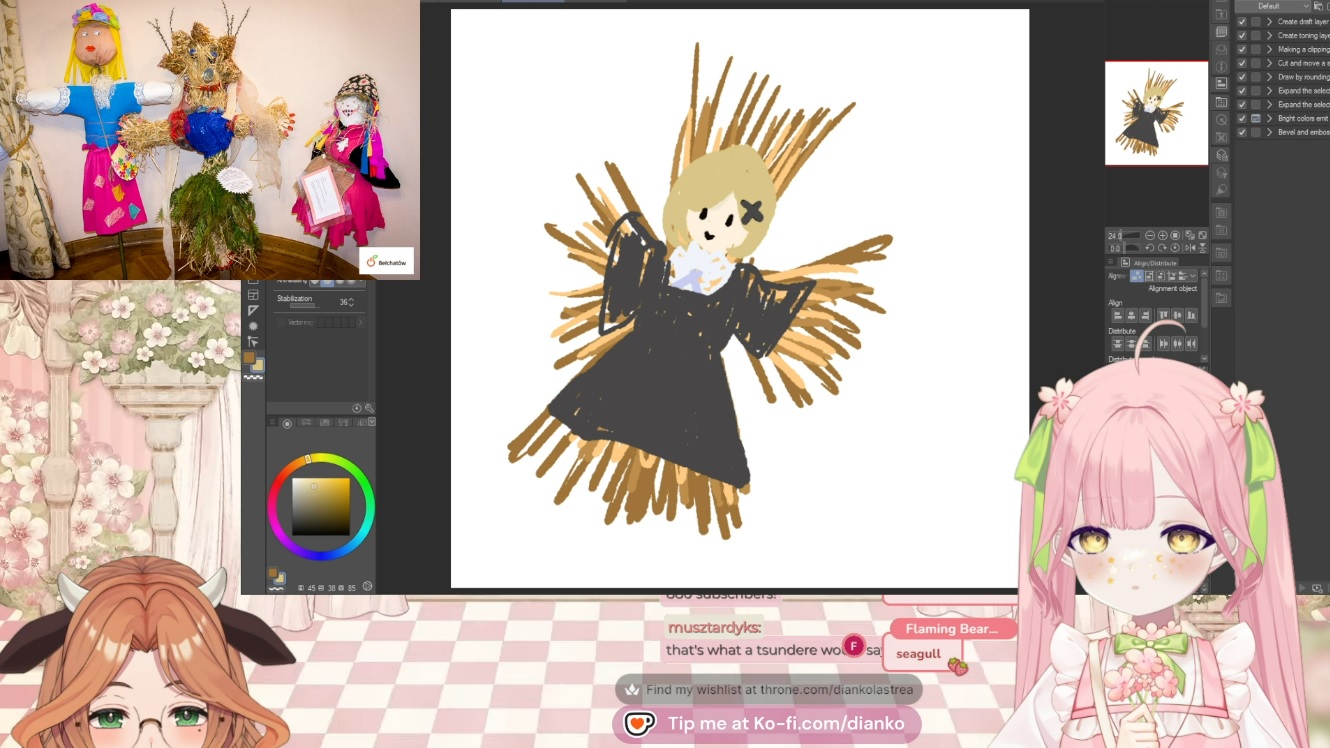Align objects to the left edge

tap(1117, 316)
